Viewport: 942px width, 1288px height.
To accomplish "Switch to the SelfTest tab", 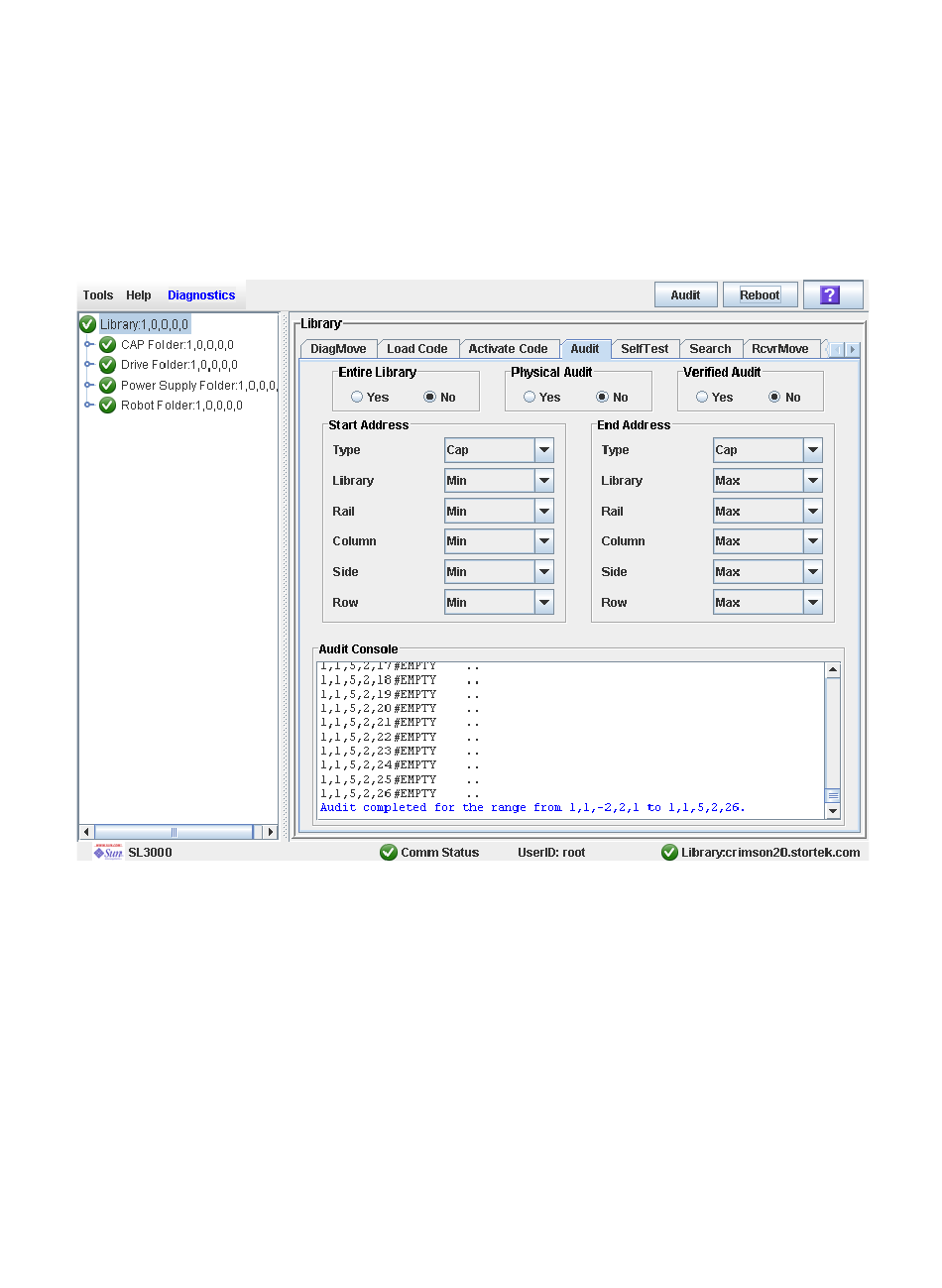I will coord(645,349).
